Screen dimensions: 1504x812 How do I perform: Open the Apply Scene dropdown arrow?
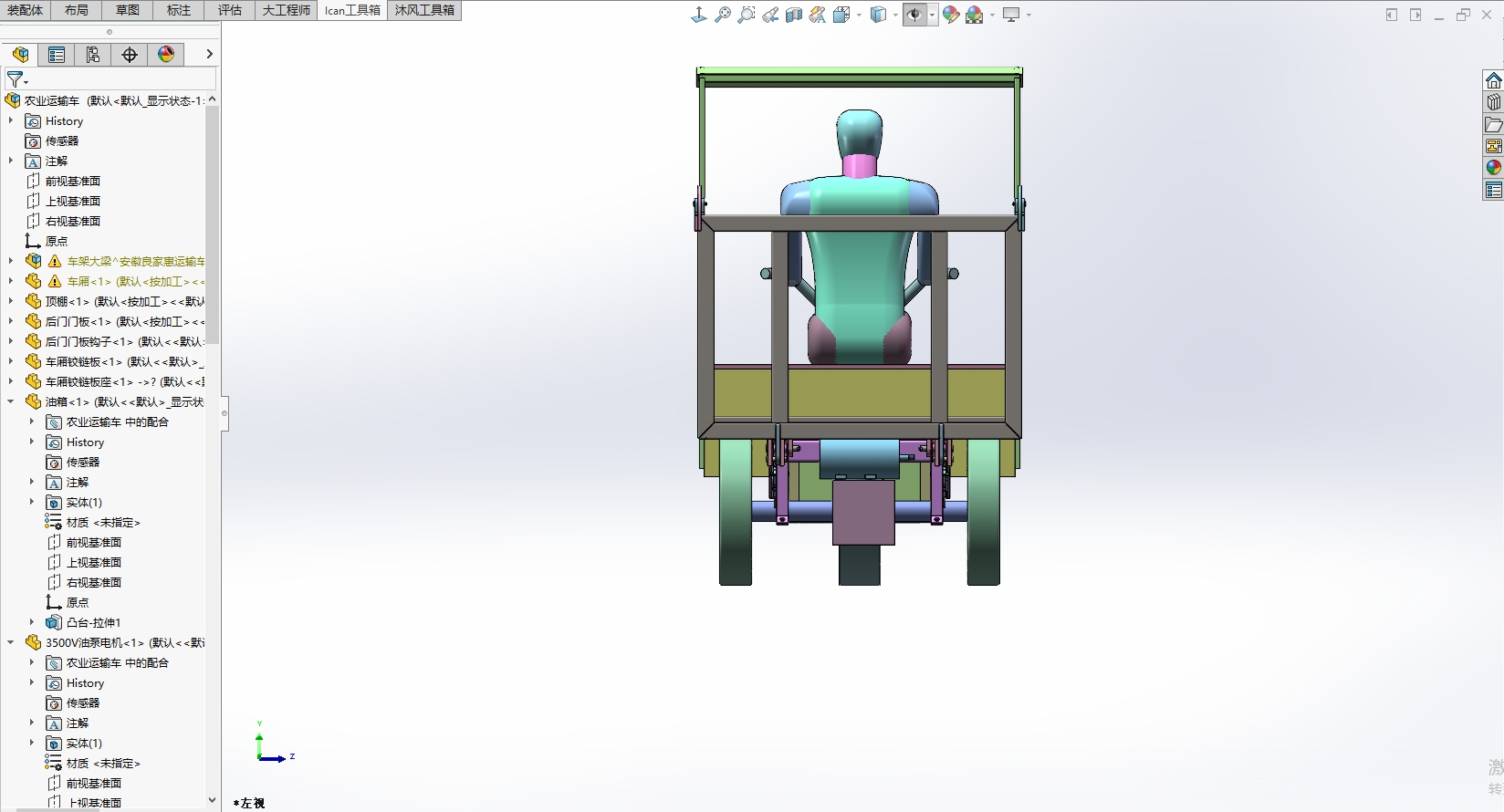point(992,15)
